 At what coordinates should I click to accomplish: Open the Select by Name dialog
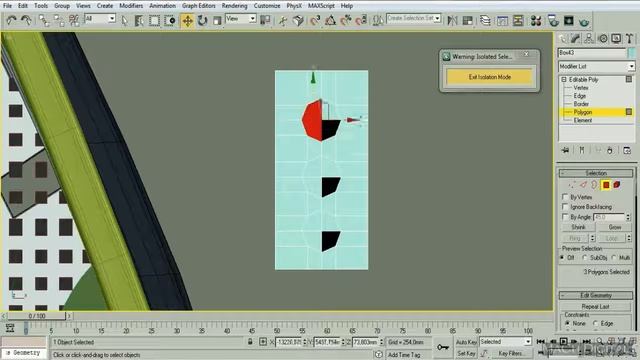click(139, 20)
